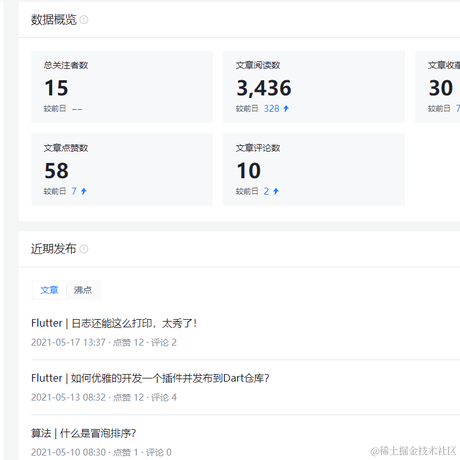The height and width of the screenshot is (460, 460).
Task: Click the 30 collections value
Action: (441, 88)
